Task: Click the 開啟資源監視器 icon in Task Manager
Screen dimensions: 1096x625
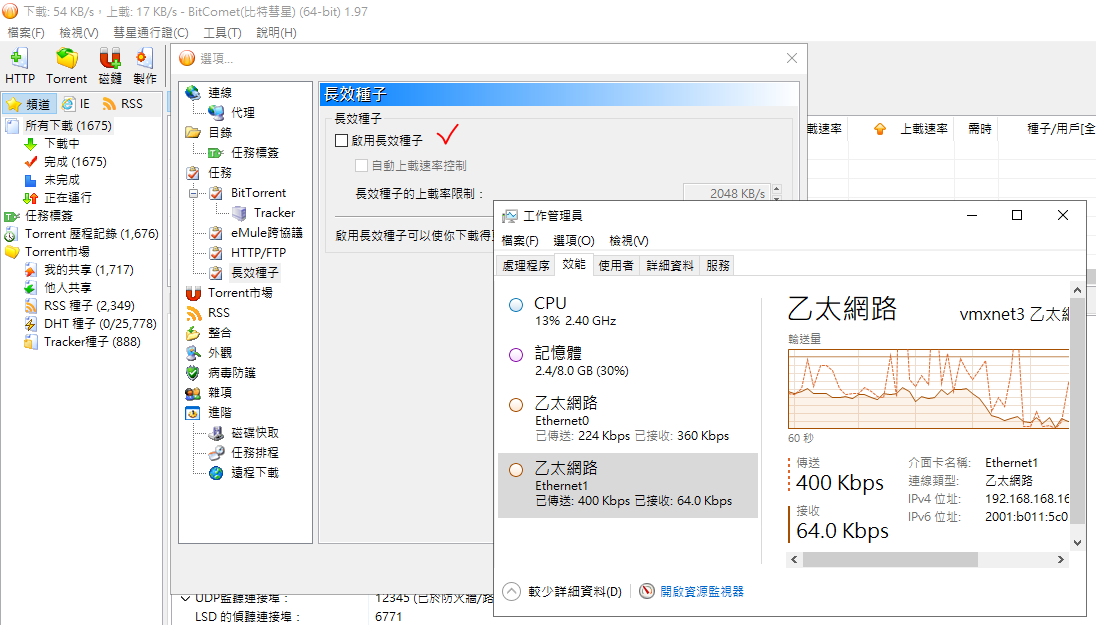Action: (x=647, y=591)
